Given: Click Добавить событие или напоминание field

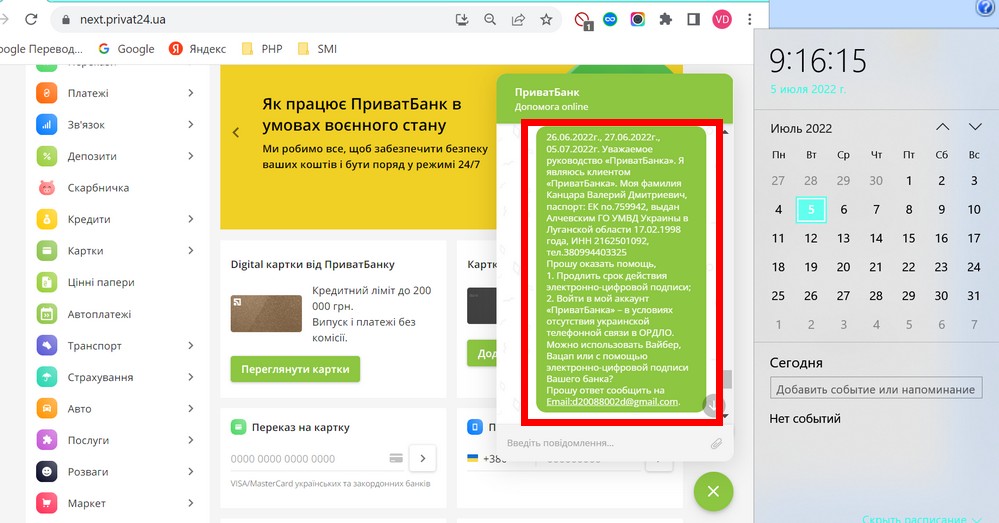Looking at the screenshot, I should (875, 389).
